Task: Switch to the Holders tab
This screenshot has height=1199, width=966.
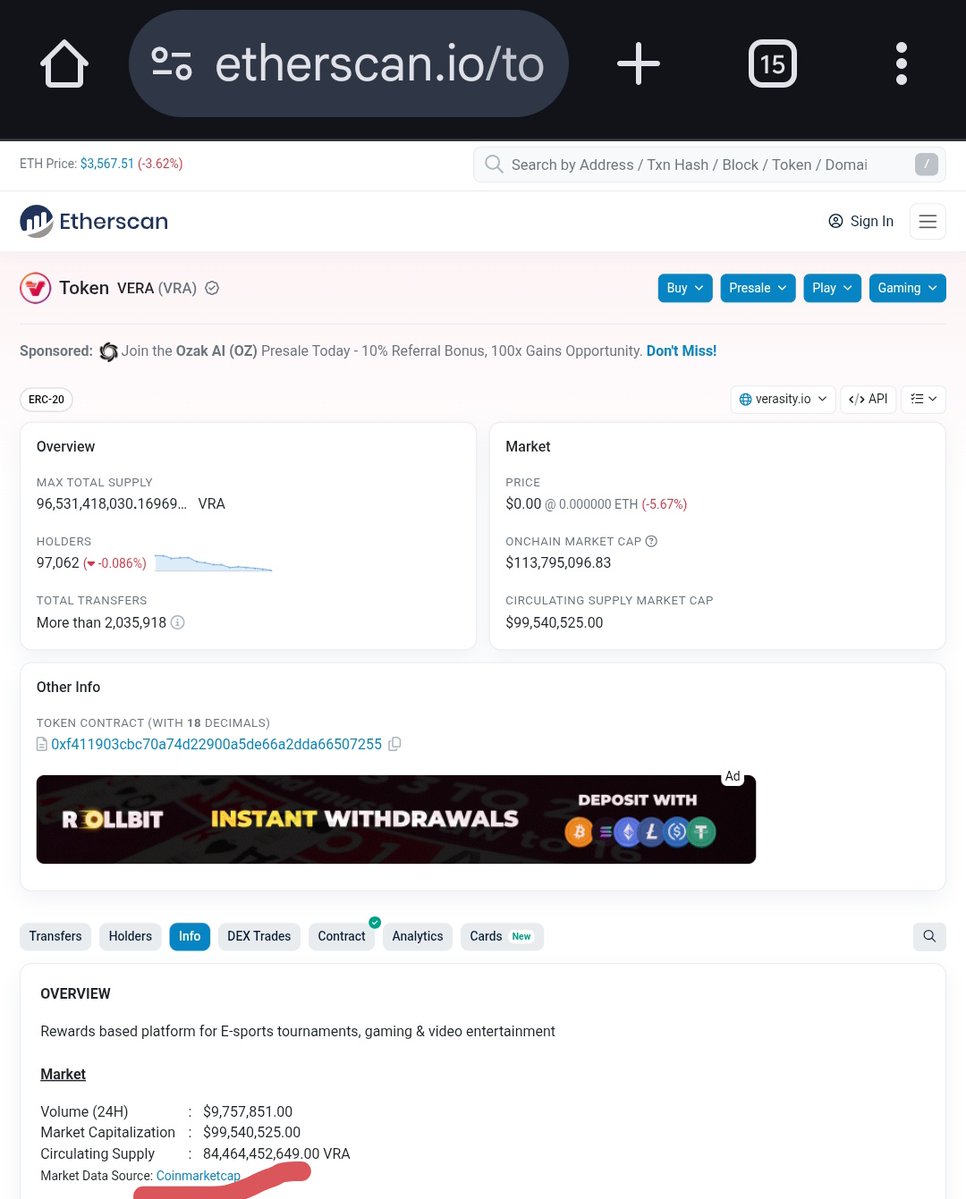Action: (x=130, y=936)
